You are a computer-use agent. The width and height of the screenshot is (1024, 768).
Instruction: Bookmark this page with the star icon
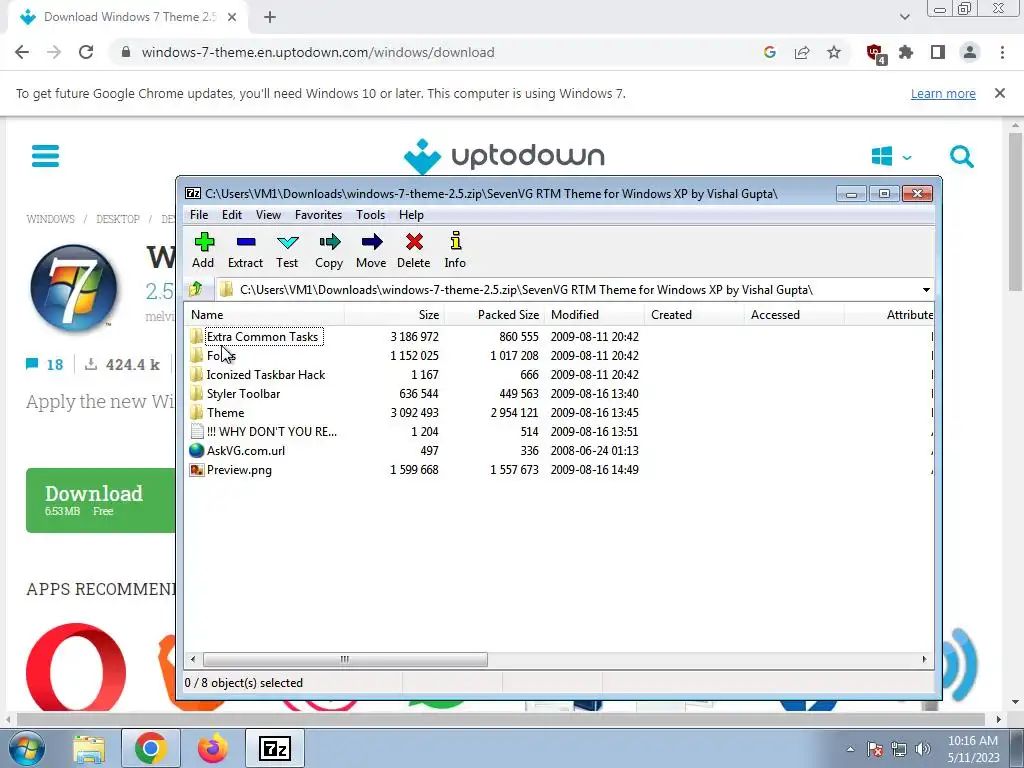pos(834,52)
